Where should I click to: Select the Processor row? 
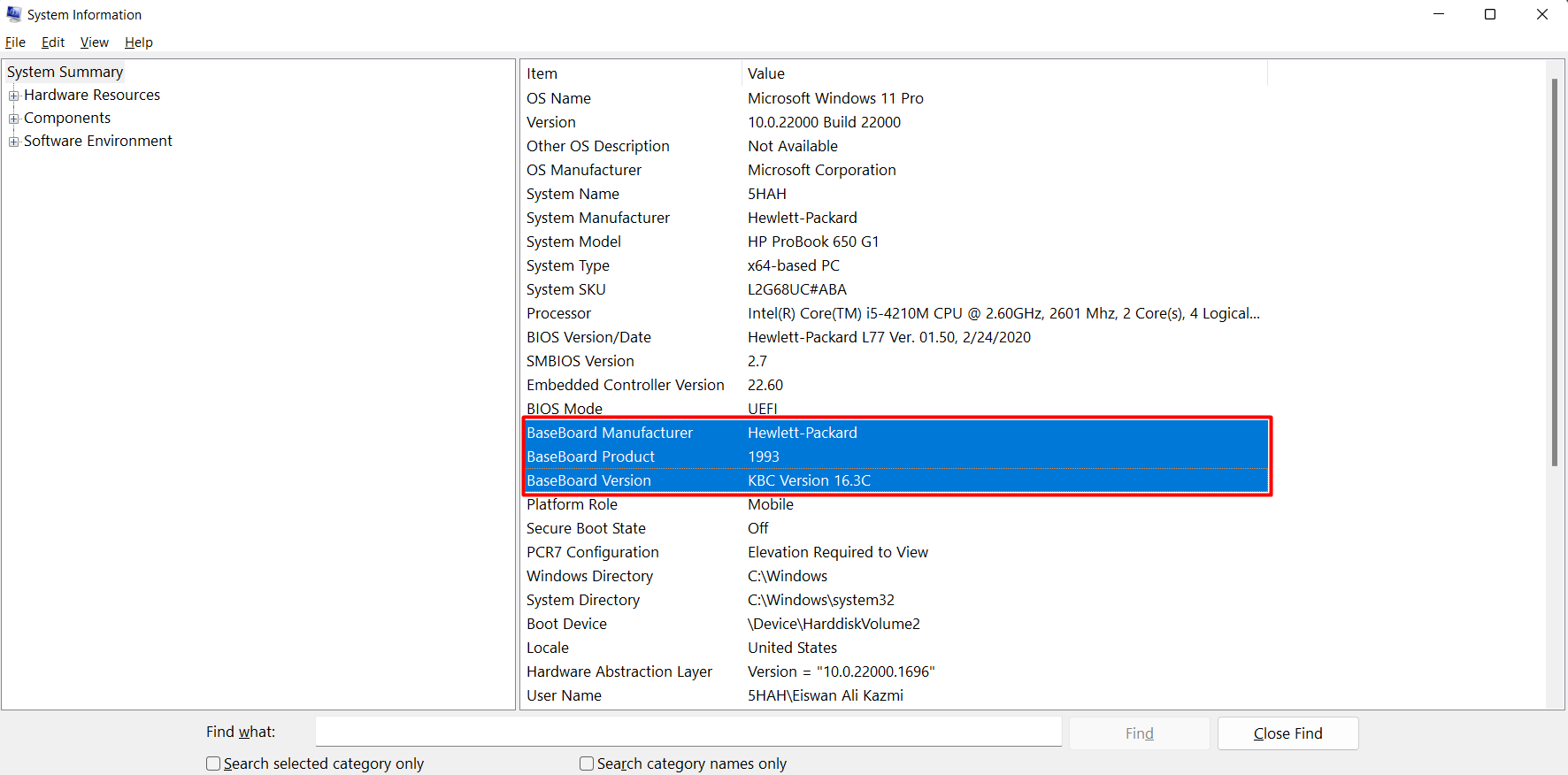click(x=895, y=313)
